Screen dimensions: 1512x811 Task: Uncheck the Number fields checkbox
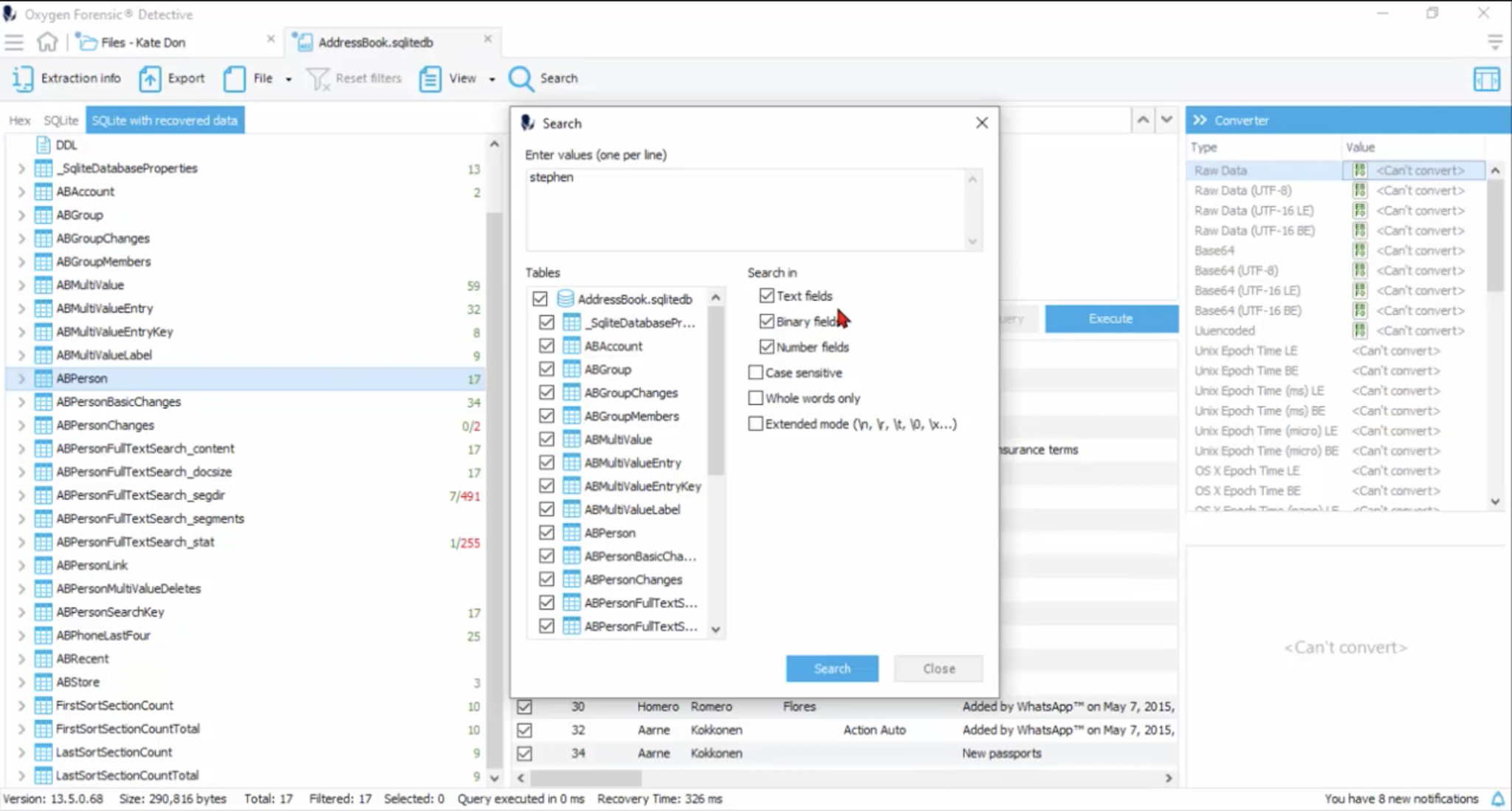tap(766, 347)
